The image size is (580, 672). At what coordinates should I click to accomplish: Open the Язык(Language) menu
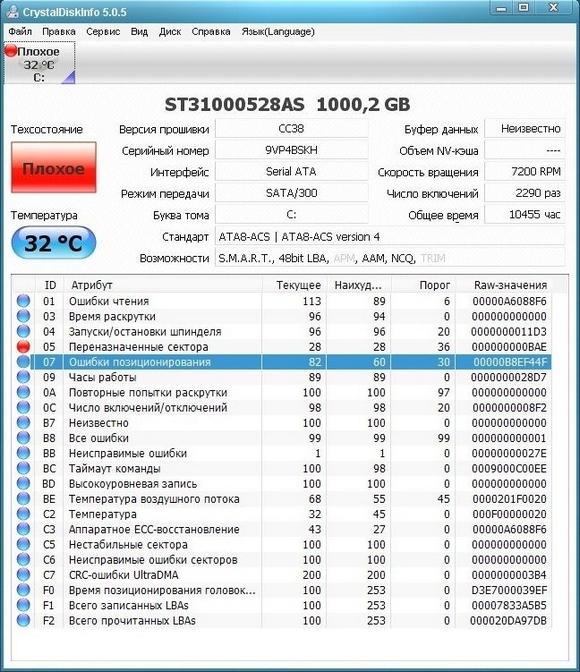[278, 32]
